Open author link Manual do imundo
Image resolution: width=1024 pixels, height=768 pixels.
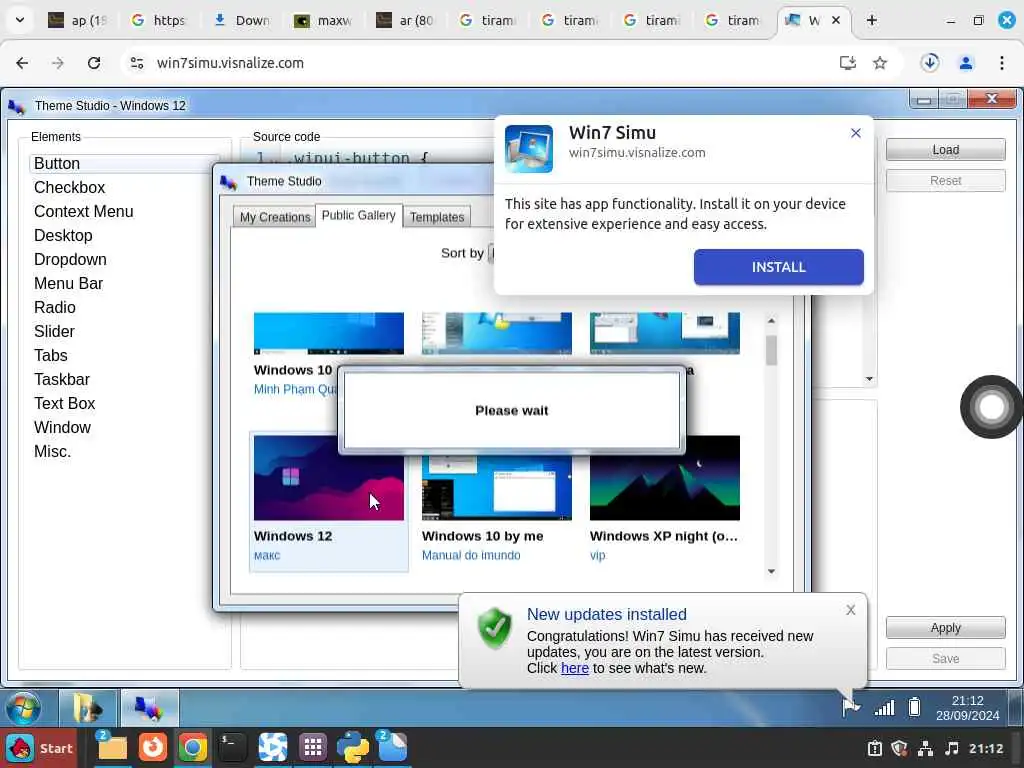point(471,555)
